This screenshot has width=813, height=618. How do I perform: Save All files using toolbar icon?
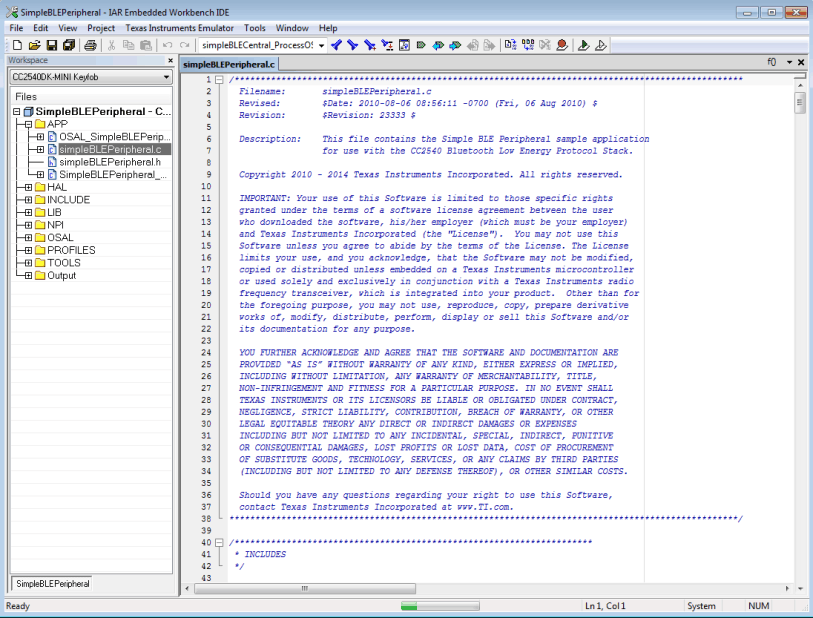tap(68, 45)
